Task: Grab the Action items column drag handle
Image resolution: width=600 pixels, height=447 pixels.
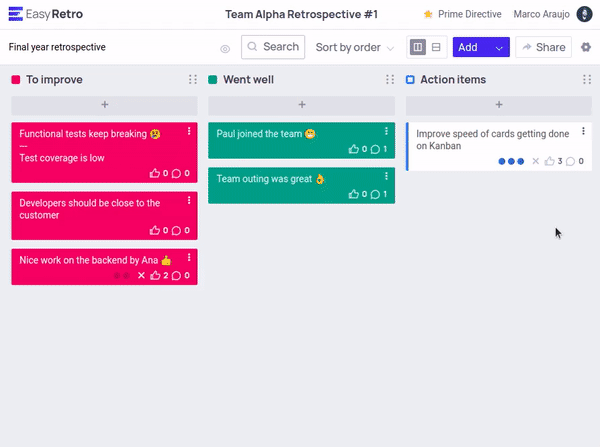Action: pyautogui.click(x=587, y=79)
